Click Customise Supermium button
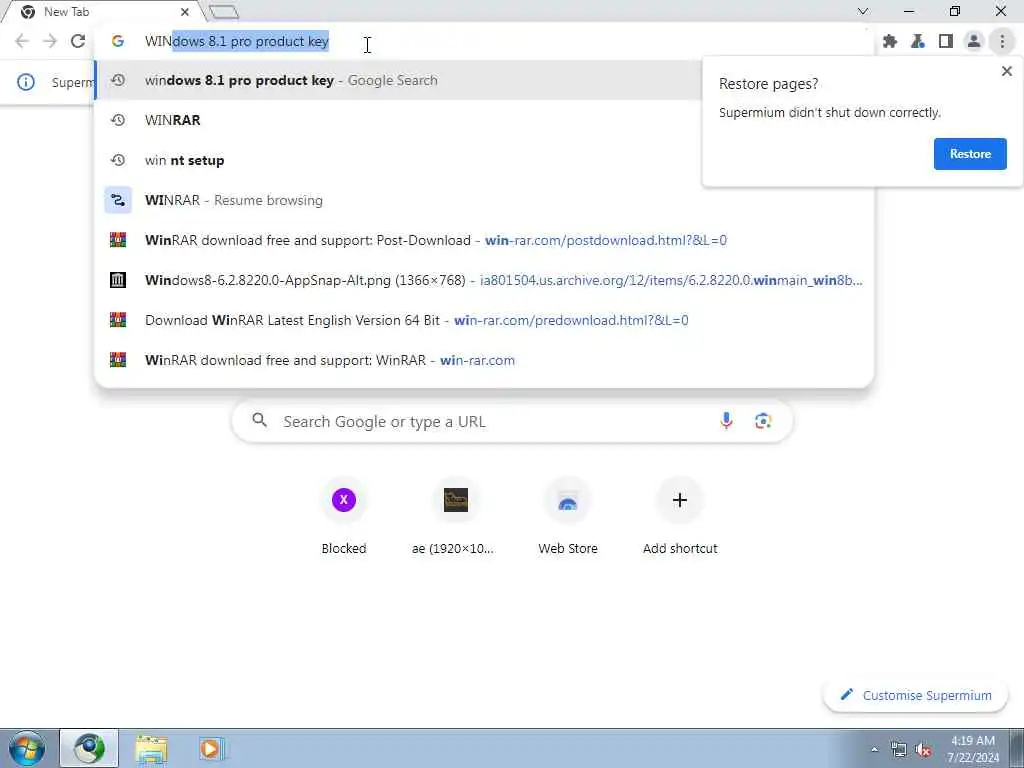Screen dimensions: 1024x768 point(916,695)
